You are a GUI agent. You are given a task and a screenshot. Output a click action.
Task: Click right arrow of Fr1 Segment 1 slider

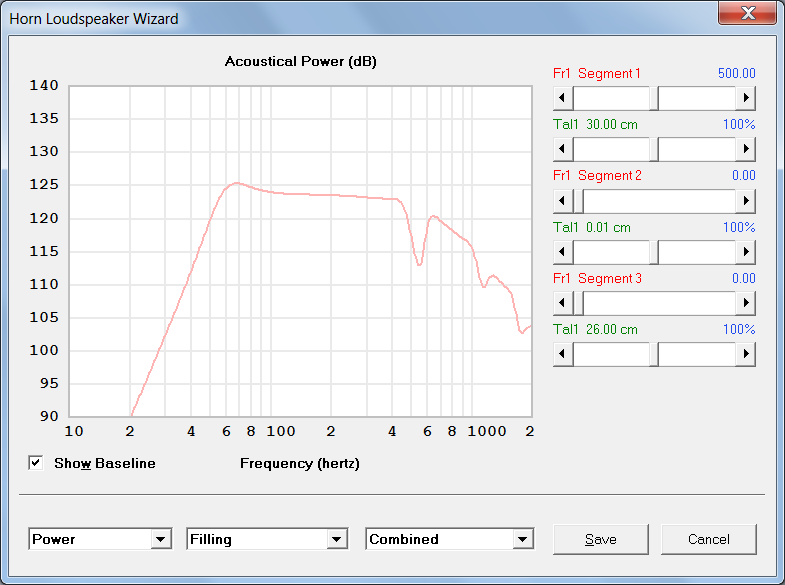745,98
